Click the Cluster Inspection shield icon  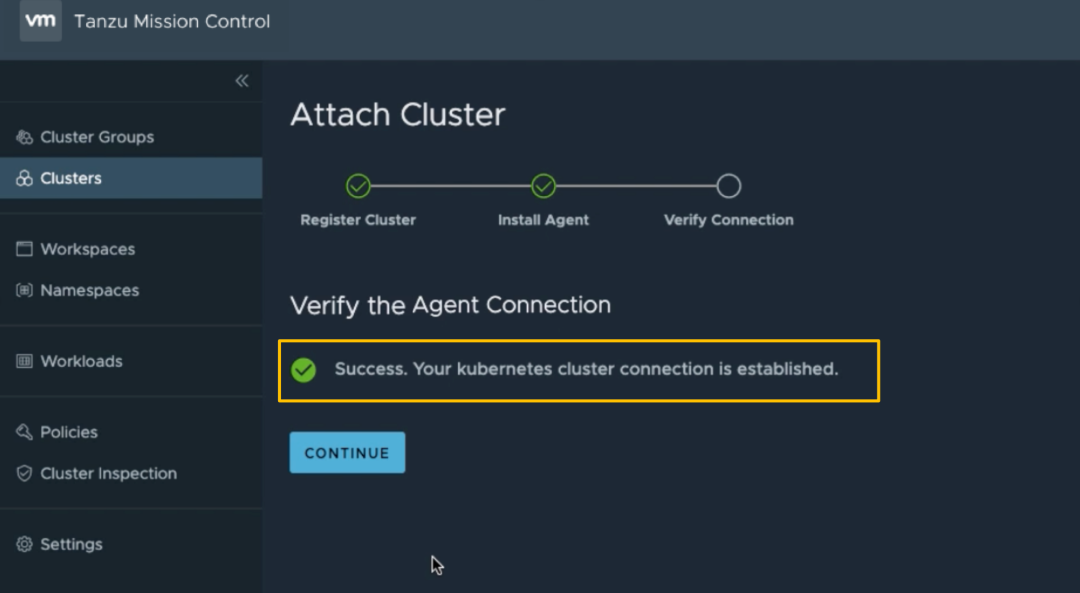[24, 473]
